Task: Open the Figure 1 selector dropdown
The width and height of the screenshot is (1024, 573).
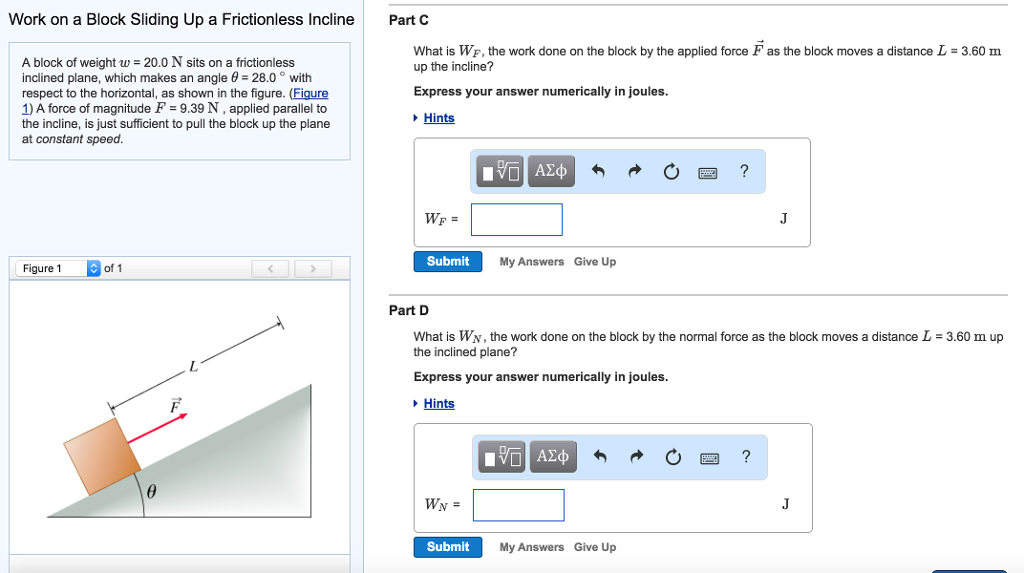Action: point(94,268)
